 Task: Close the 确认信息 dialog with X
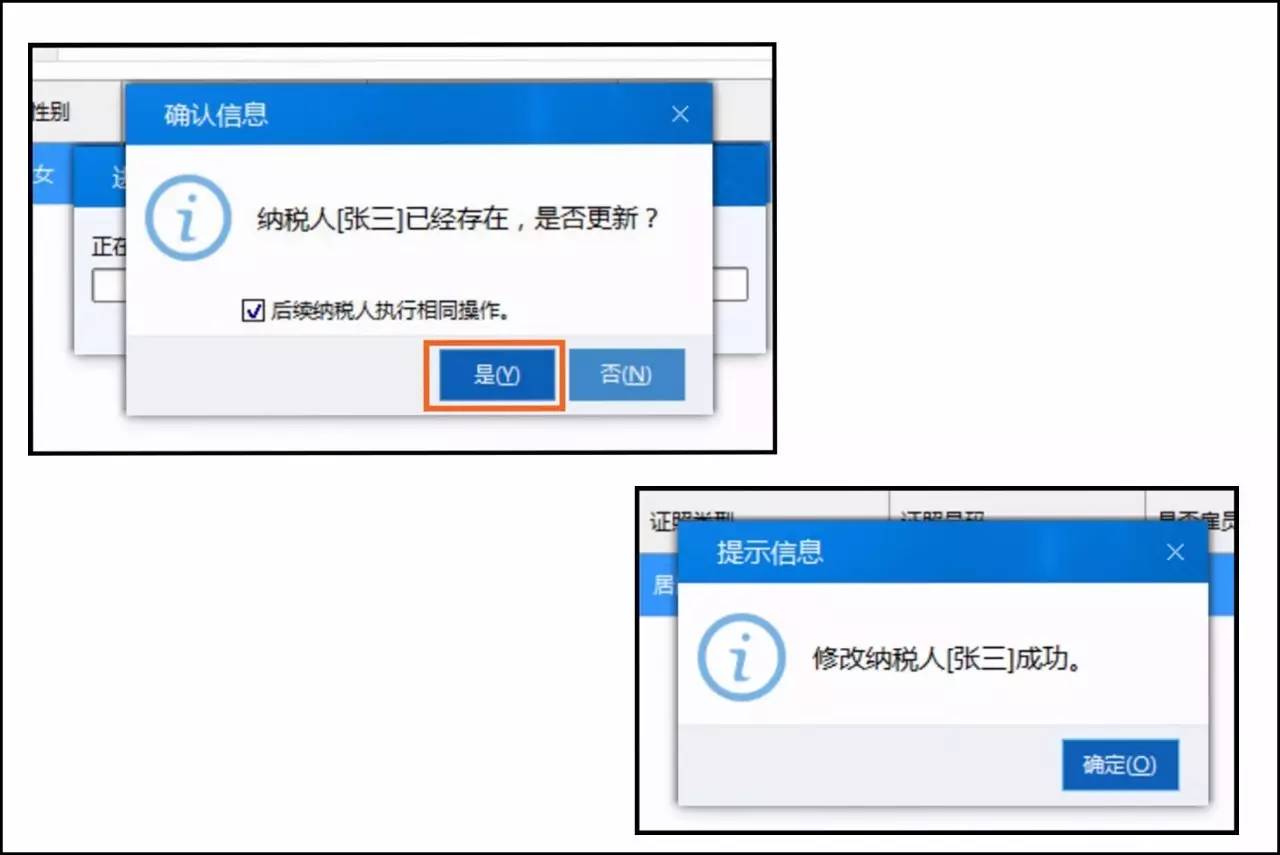point(680,114)
